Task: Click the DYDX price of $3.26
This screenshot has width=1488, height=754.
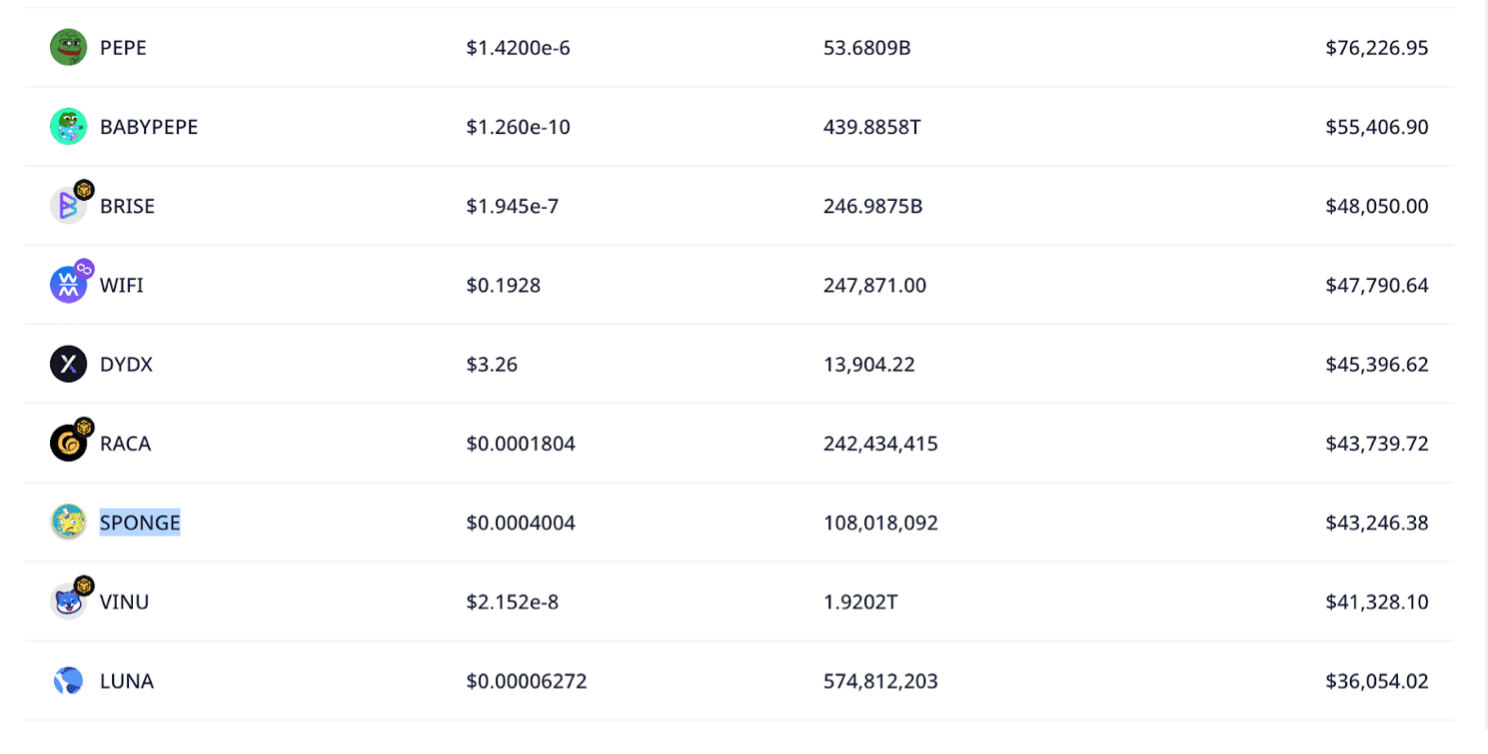Action: [x=492, y=364]
